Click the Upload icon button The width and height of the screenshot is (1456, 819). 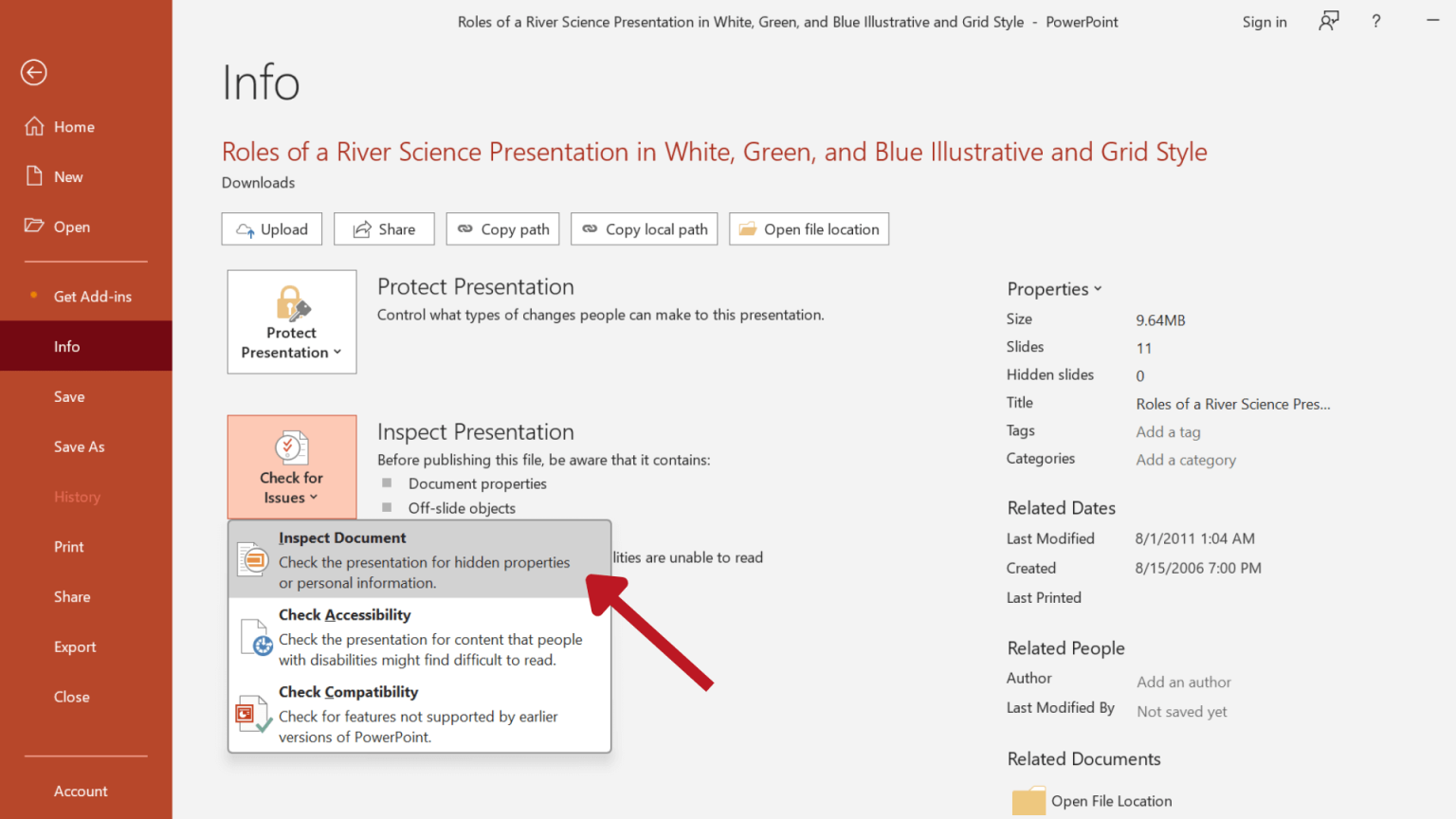[x=246, y=228]
